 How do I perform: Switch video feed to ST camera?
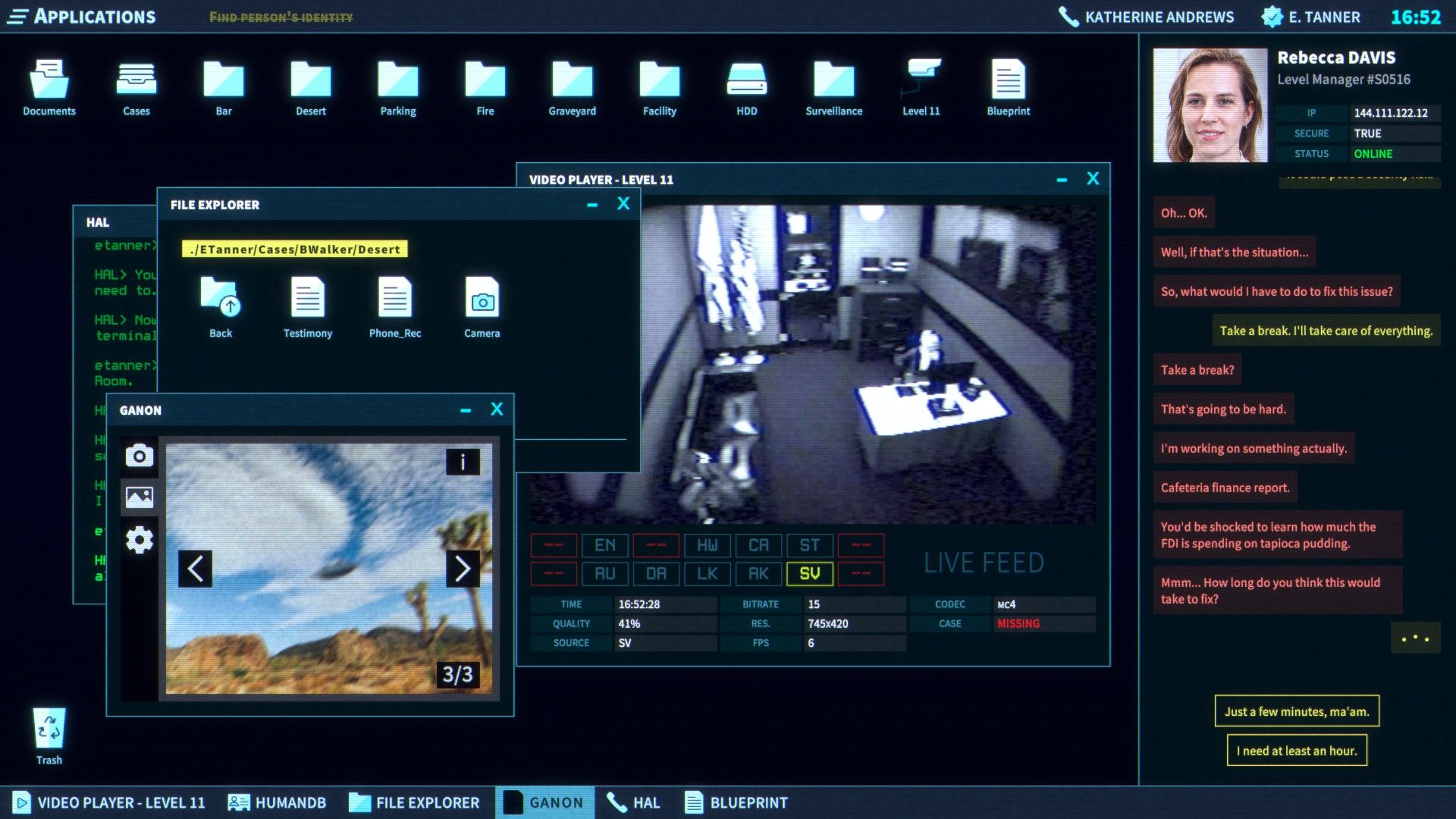coord(810,545)
